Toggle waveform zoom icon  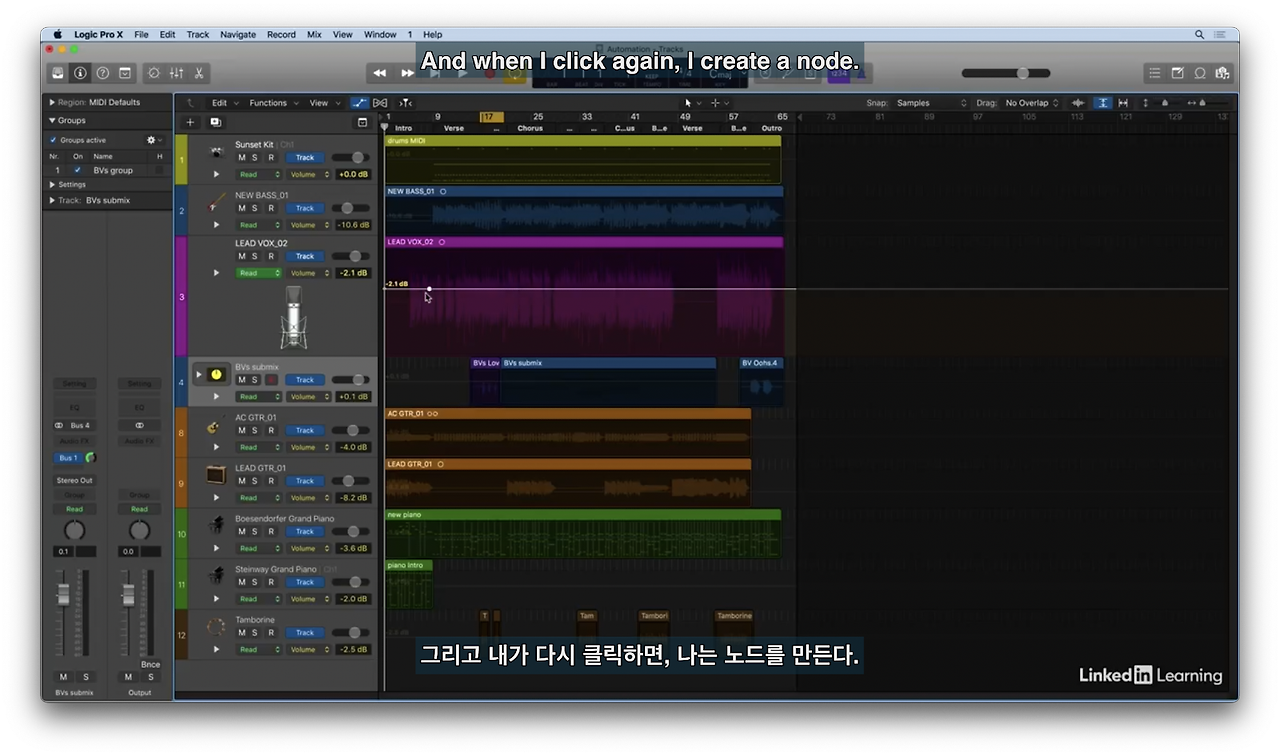click(1078, 103)
